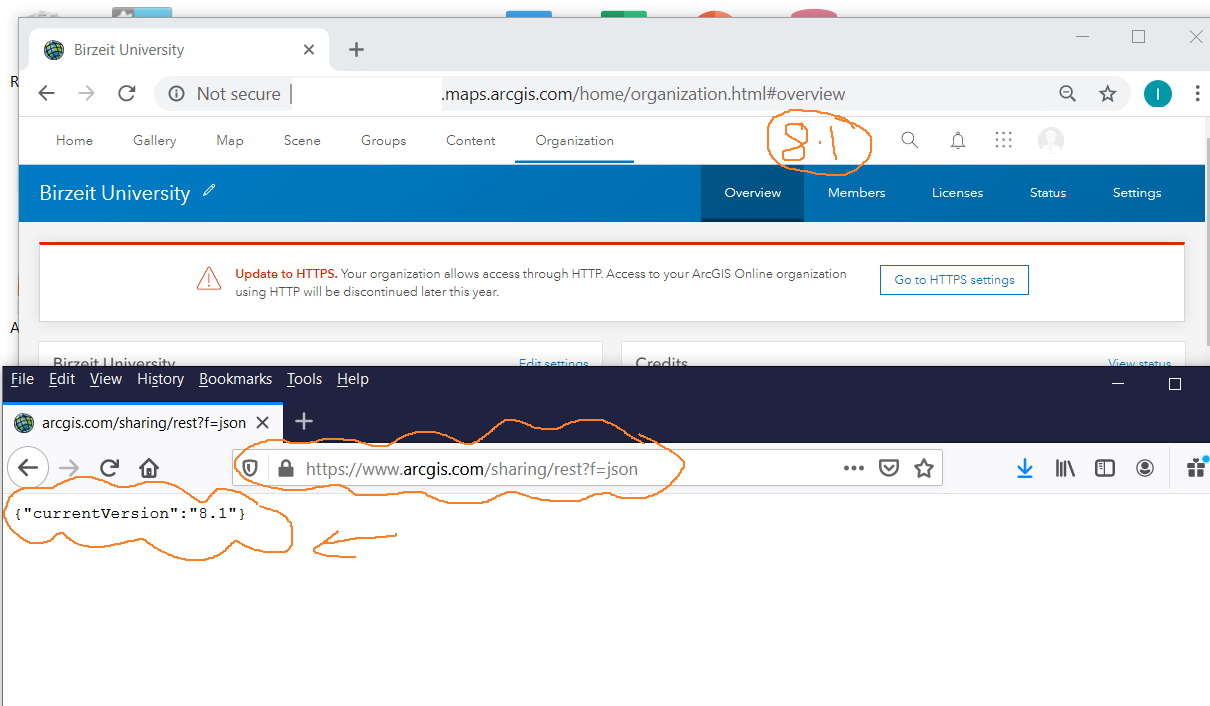Switch to the Overview tab
The width and height of the screenshot is (1210, 706).
click(752, 193)
